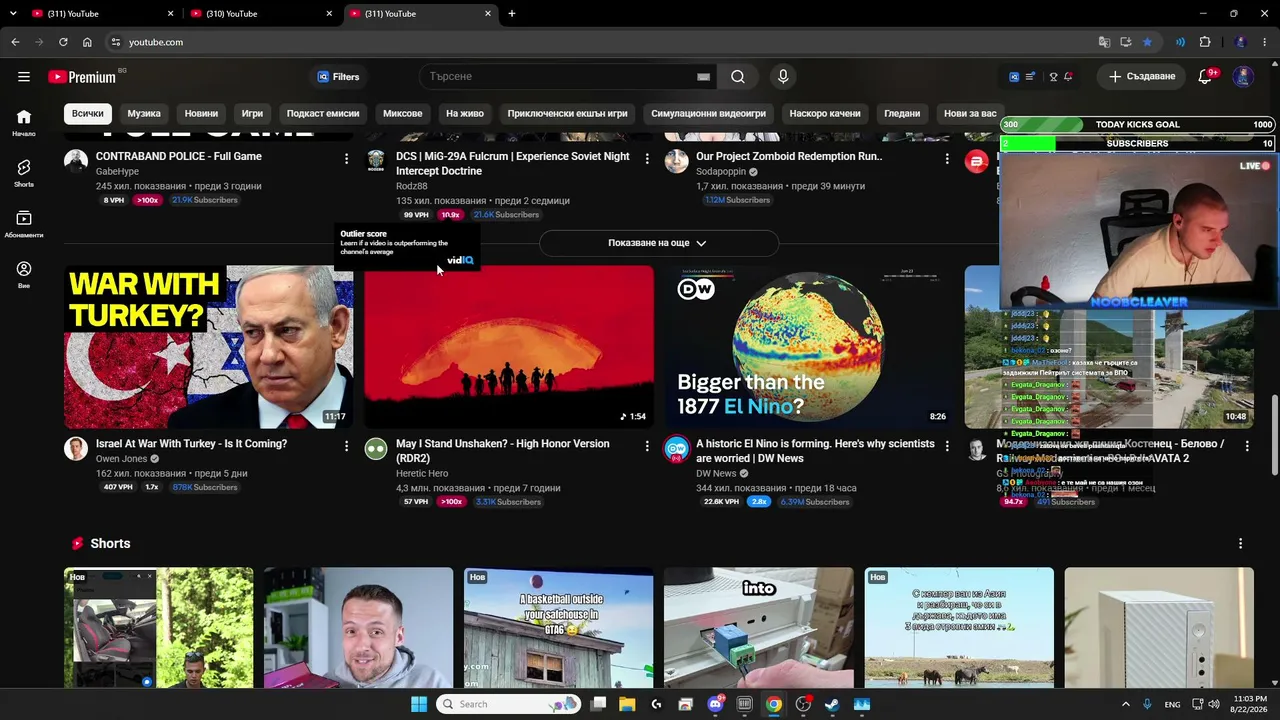Open the Вие (You) sidebar item
1280x720 pixels.
click(x=24, y=275)
